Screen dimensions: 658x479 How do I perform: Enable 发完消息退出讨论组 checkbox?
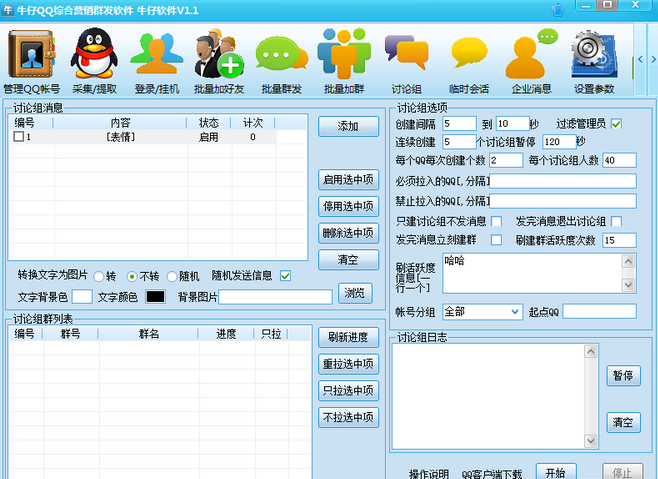(616, 221)
